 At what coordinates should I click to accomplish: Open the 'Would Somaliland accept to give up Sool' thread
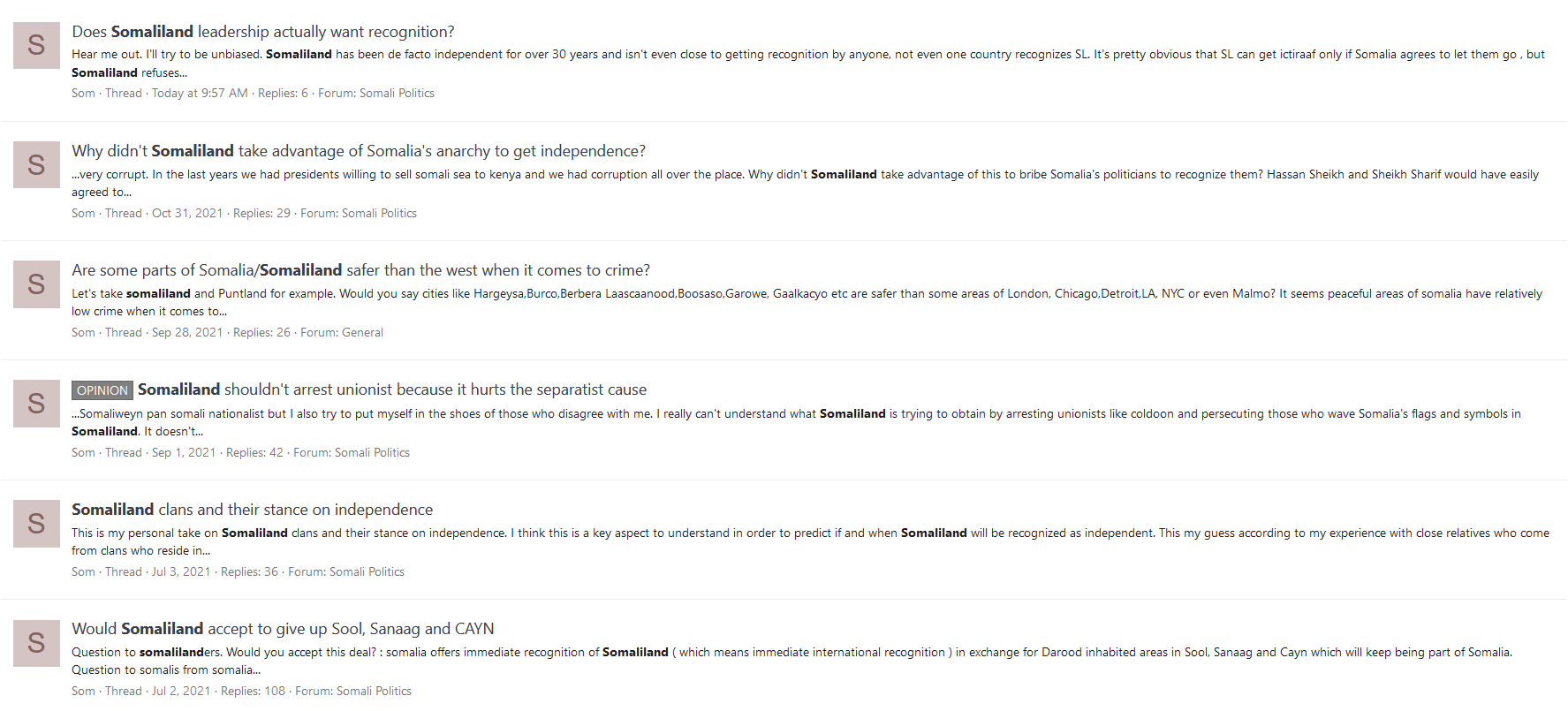click(x=283, y=629)
